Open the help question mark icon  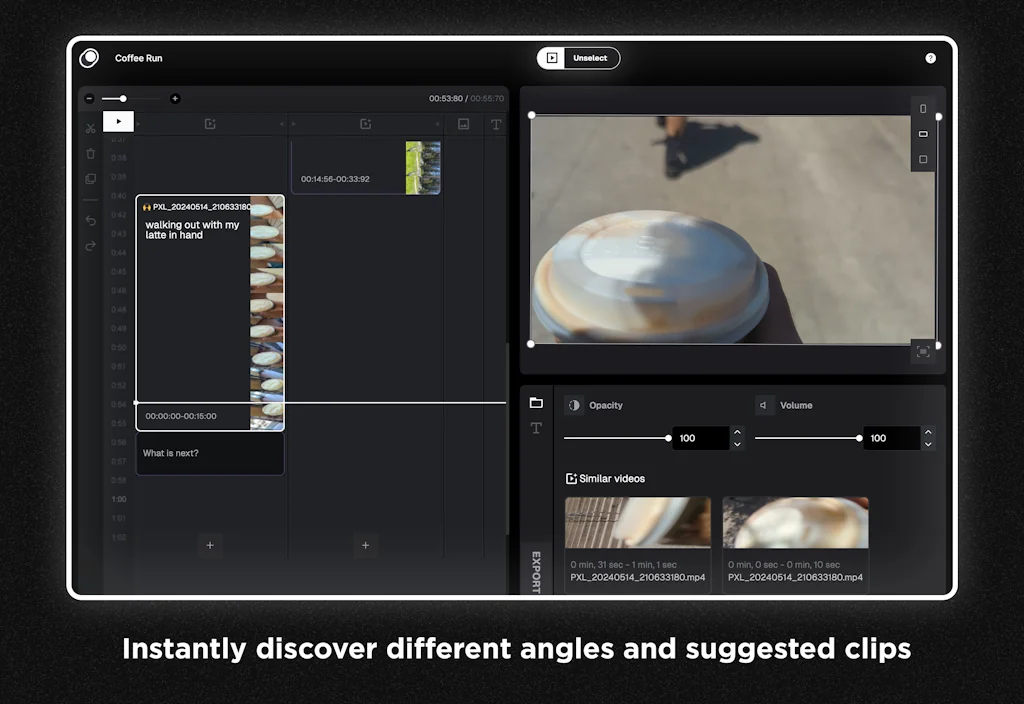[x=930, y=58]
